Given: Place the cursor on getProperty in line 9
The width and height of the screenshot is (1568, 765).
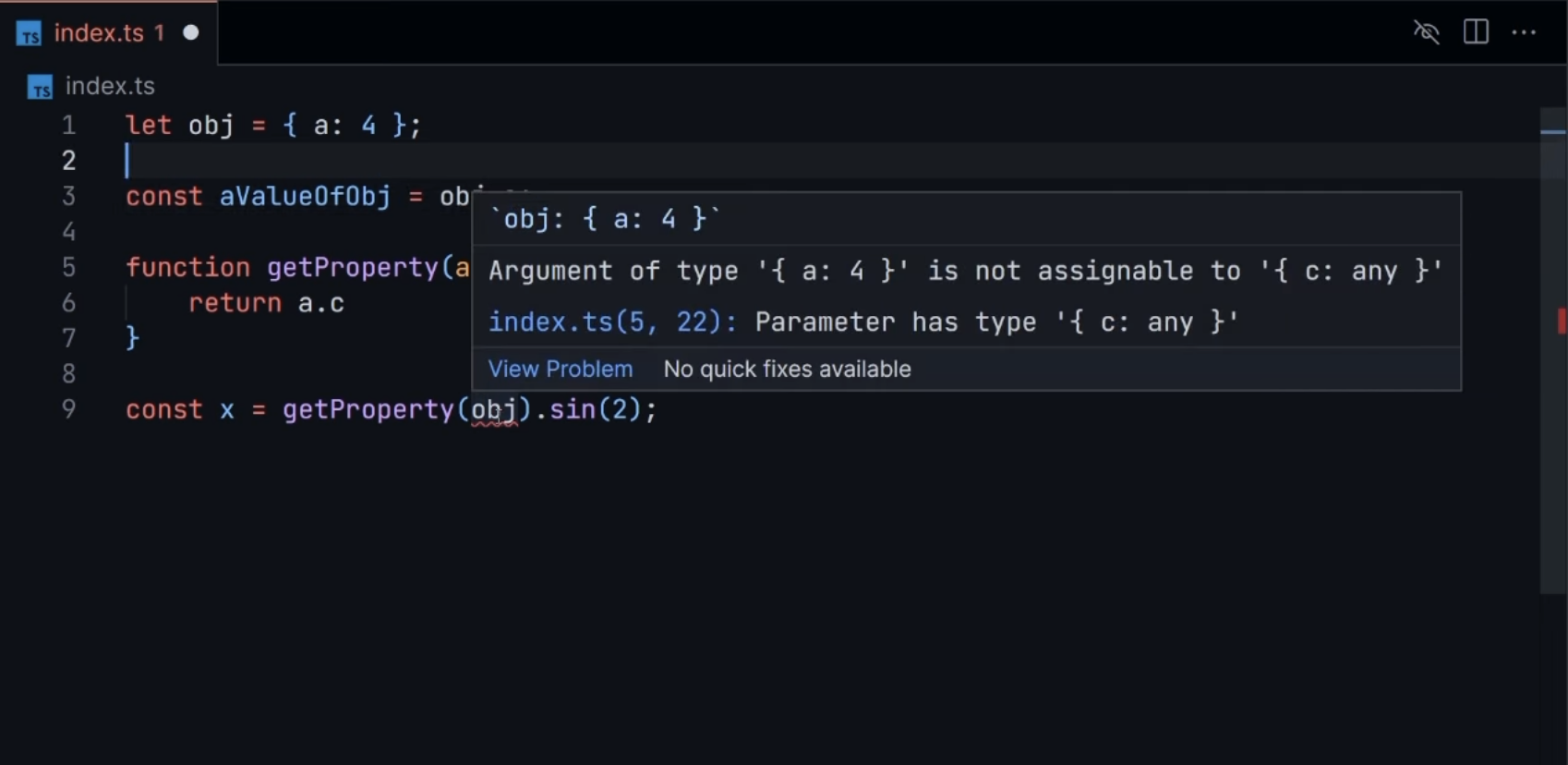Looking at the screenshot, I should click(x=368, y=409).
